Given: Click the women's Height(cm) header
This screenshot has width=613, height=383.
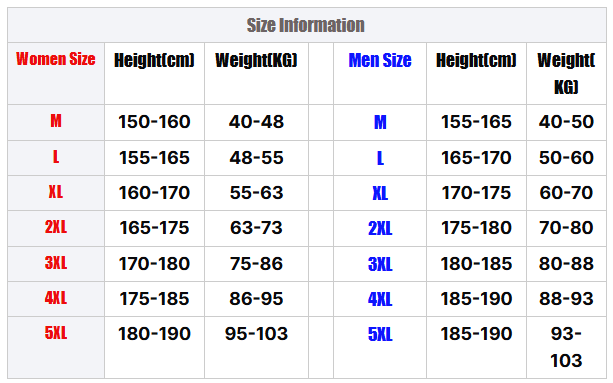Looking at the screenshot, I should click(x=154, y=60).
